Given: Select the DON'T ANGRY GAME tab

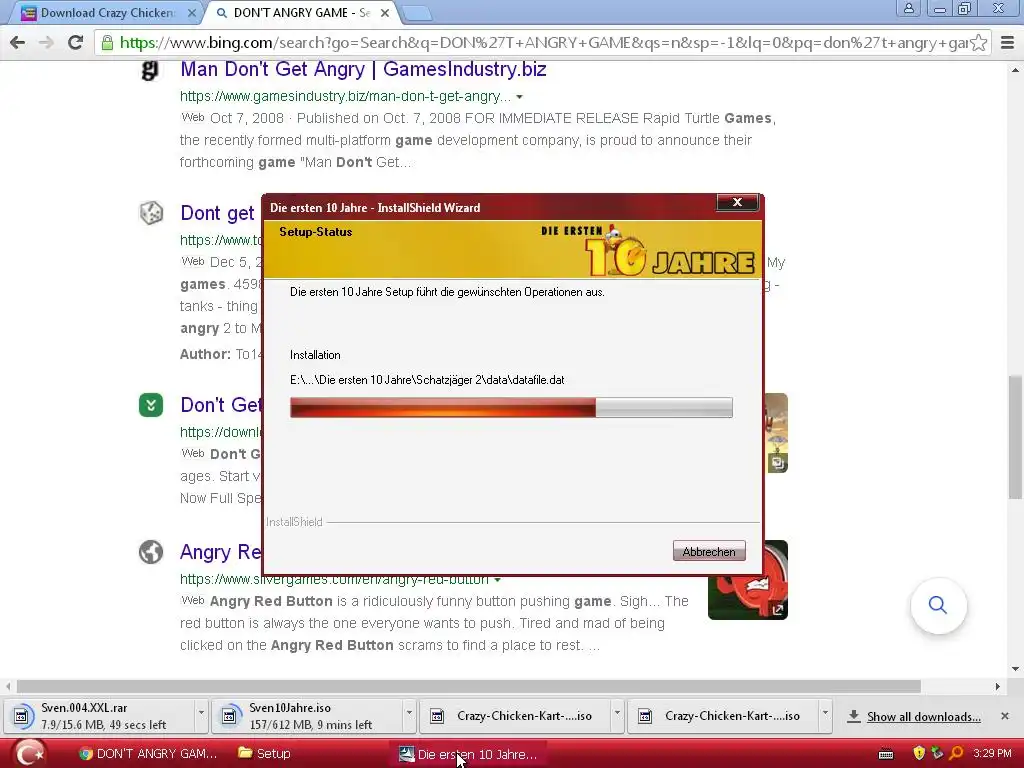Looking at the screenshot, I should point(302,12).
